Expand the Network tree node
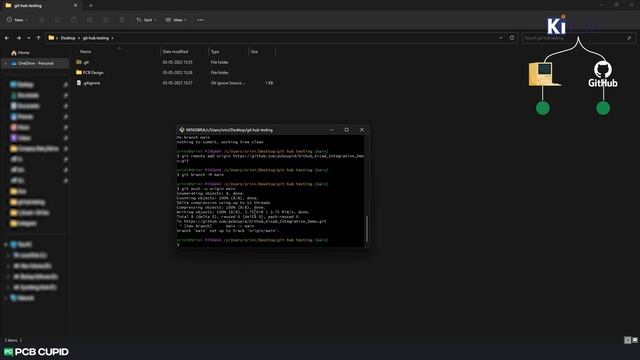640x360 pixels. pos(6,298)
